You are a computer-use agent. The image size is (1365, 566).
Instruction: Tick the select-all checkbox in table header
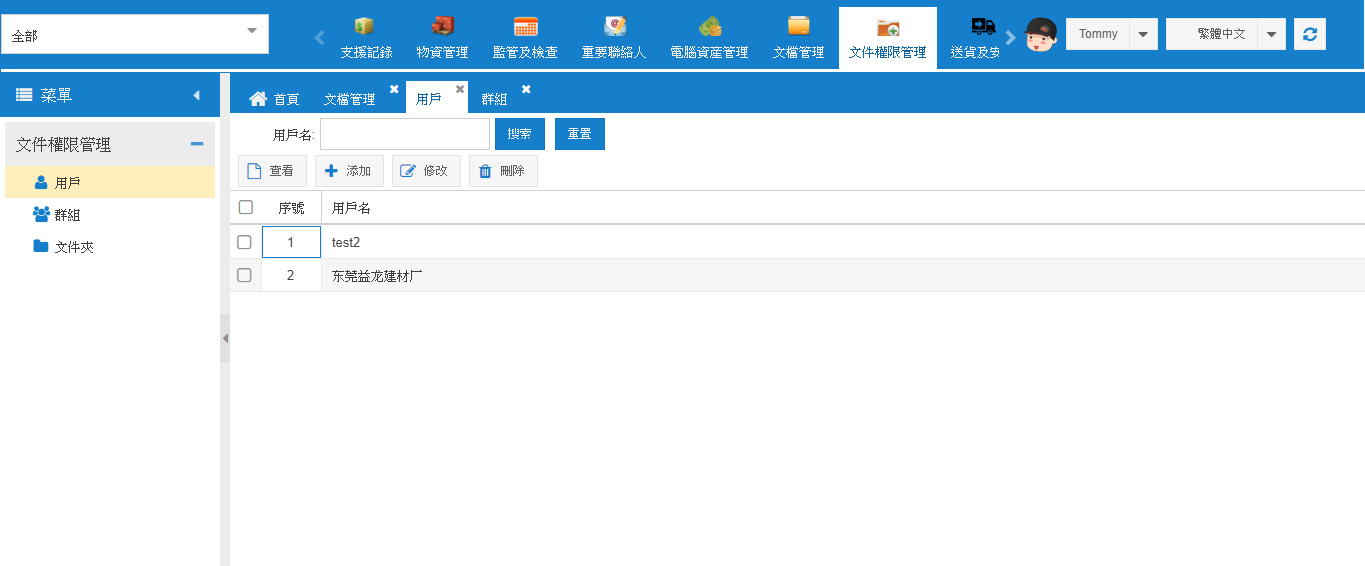[246, 207]
